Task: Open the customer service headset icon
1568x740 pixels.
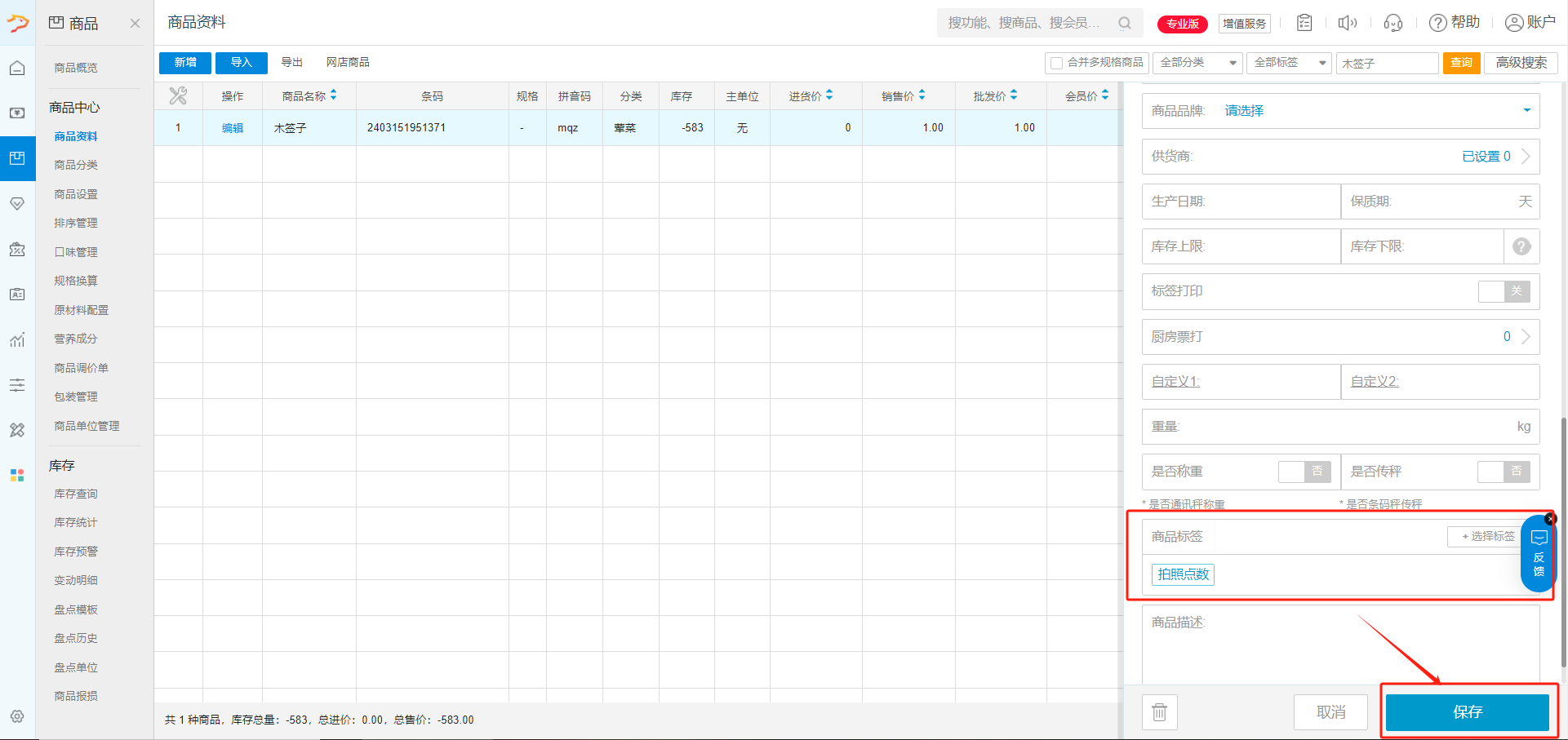Action: pos(1393,23)
